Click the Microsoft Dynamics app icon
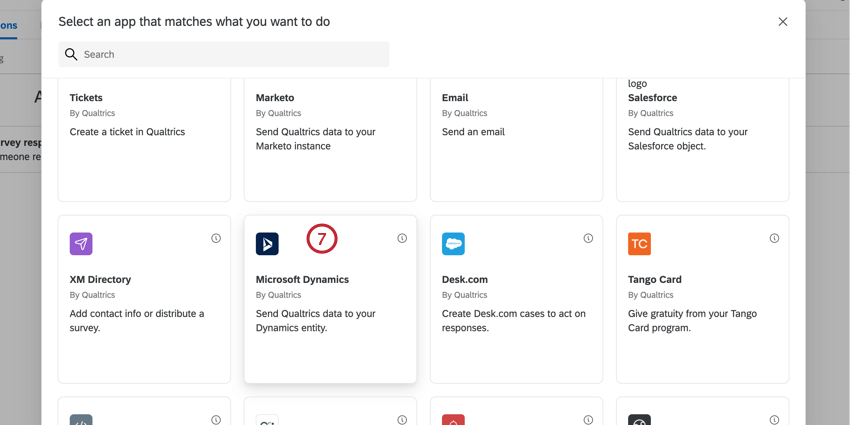The width and height of the screenshot is (850, 425). pos(267,244)
